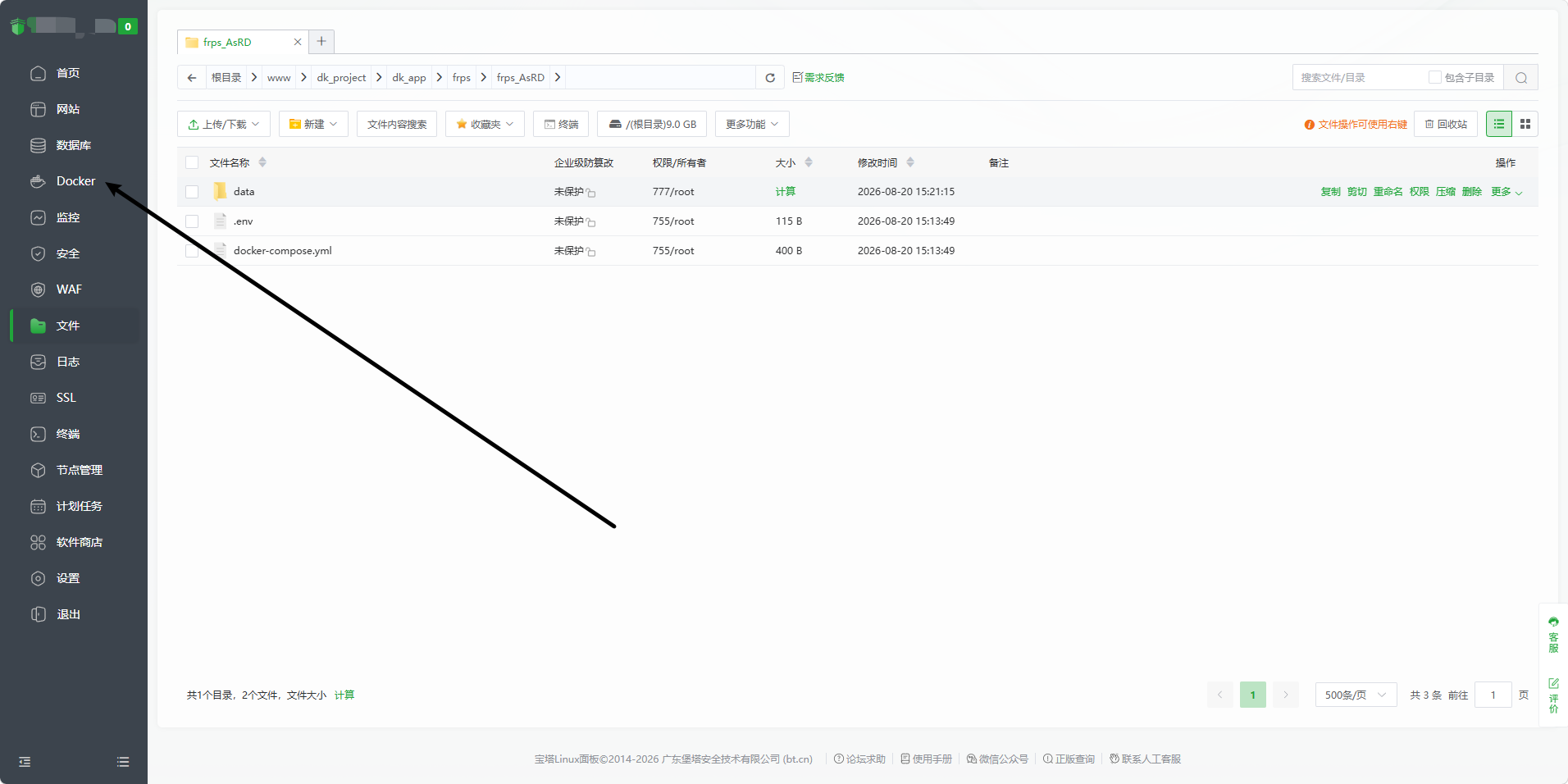The image size is (1568, 784).
Task: Toggle protection lock for data folder
Action: coord(590,193)
